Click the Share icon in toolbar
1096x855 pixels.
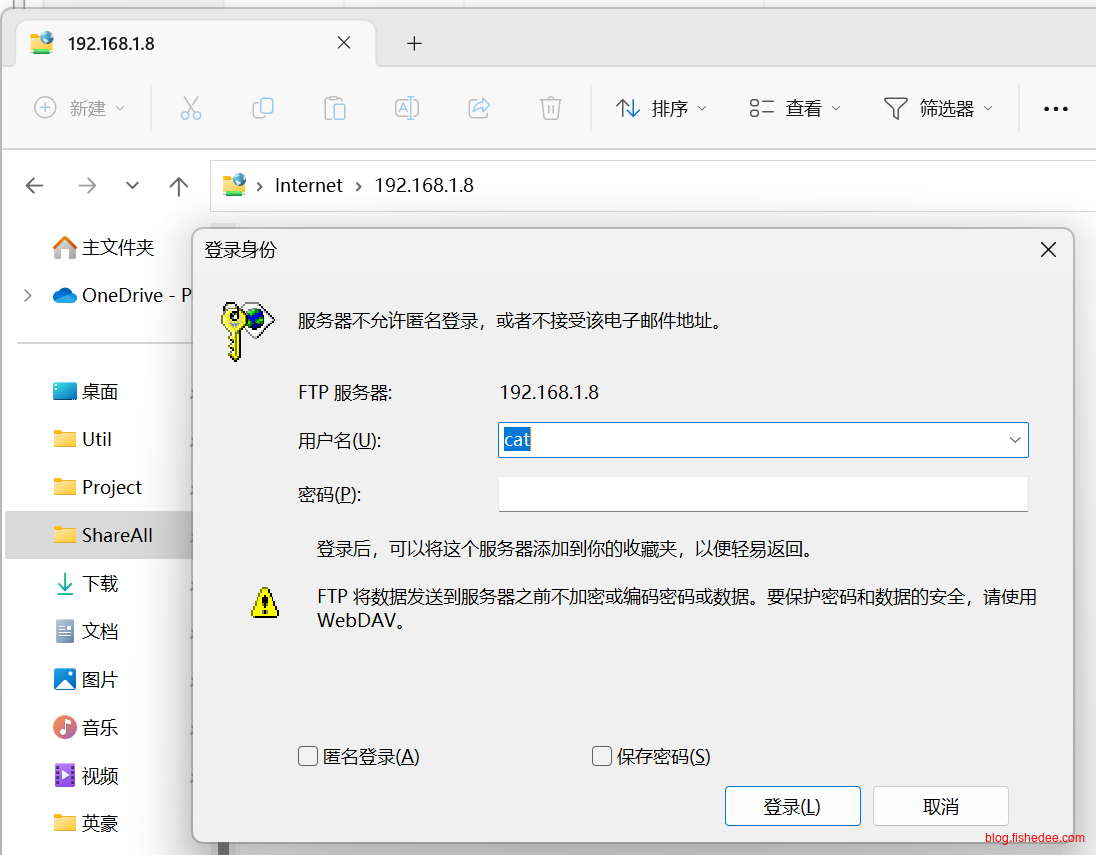click(x=479, y=108)
